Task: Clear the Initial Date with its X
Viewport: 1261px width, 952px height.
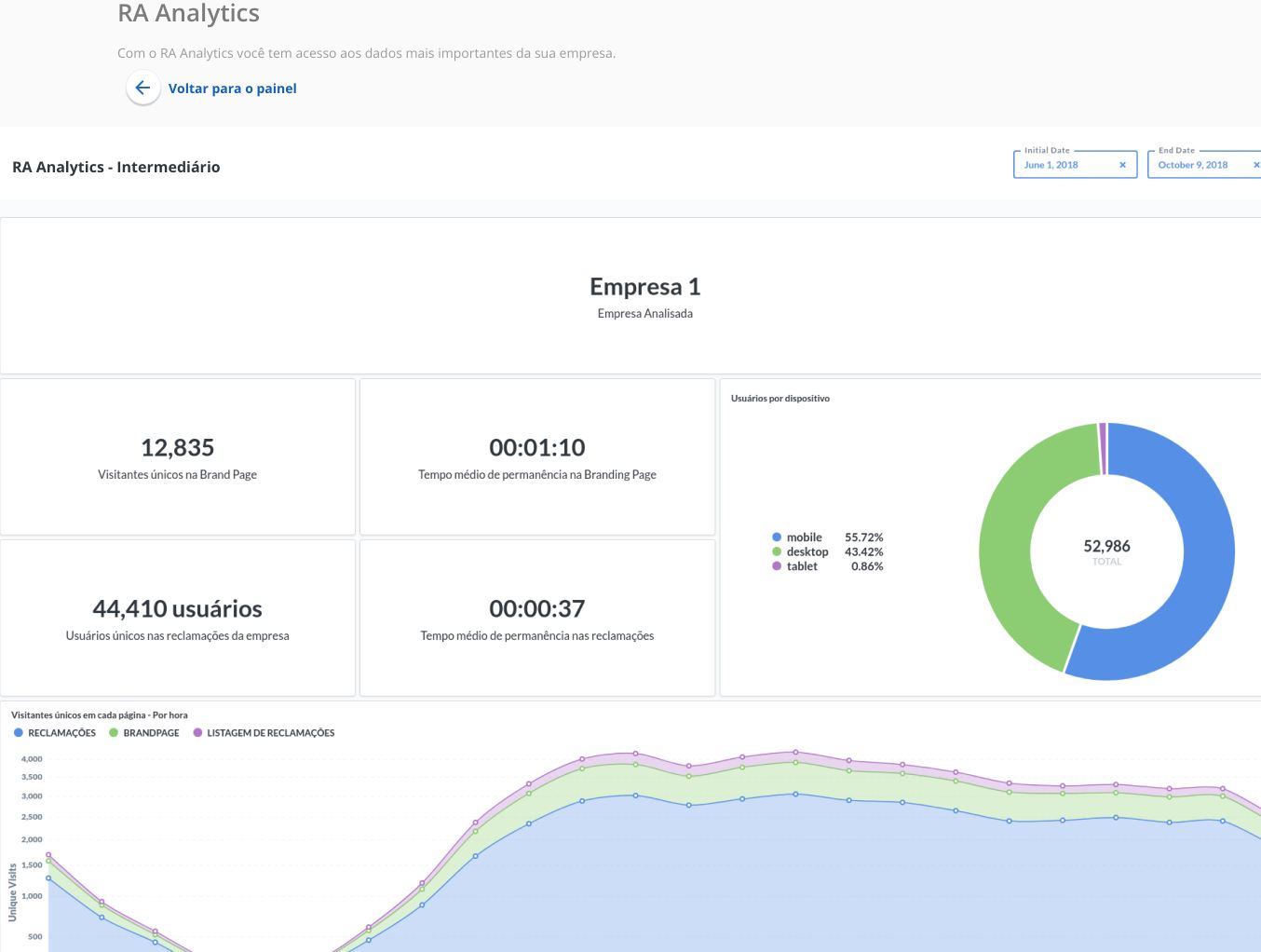Action: click(1122, 165)
